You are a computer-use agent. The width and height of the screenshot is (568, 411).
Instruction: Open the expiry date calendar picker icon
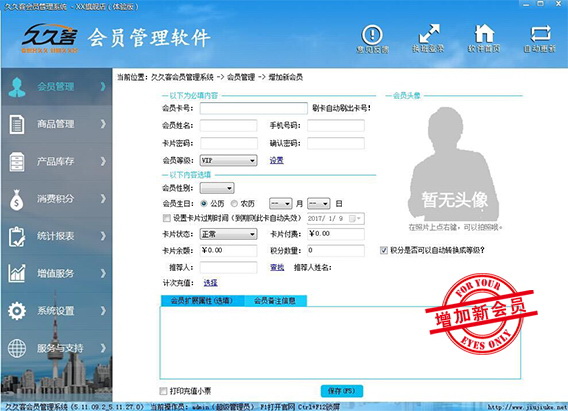[354, 219]
